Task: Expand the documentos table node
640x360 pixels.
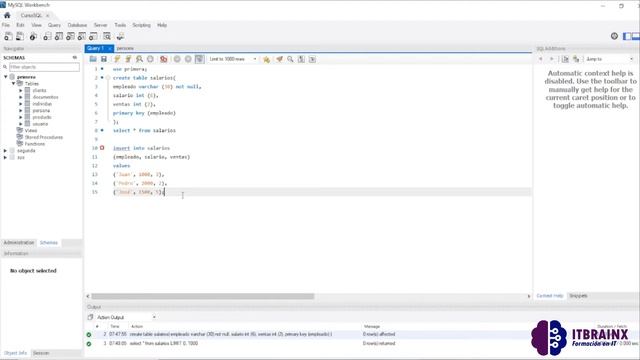Action: pyautogui.click(x=20, y=97)
